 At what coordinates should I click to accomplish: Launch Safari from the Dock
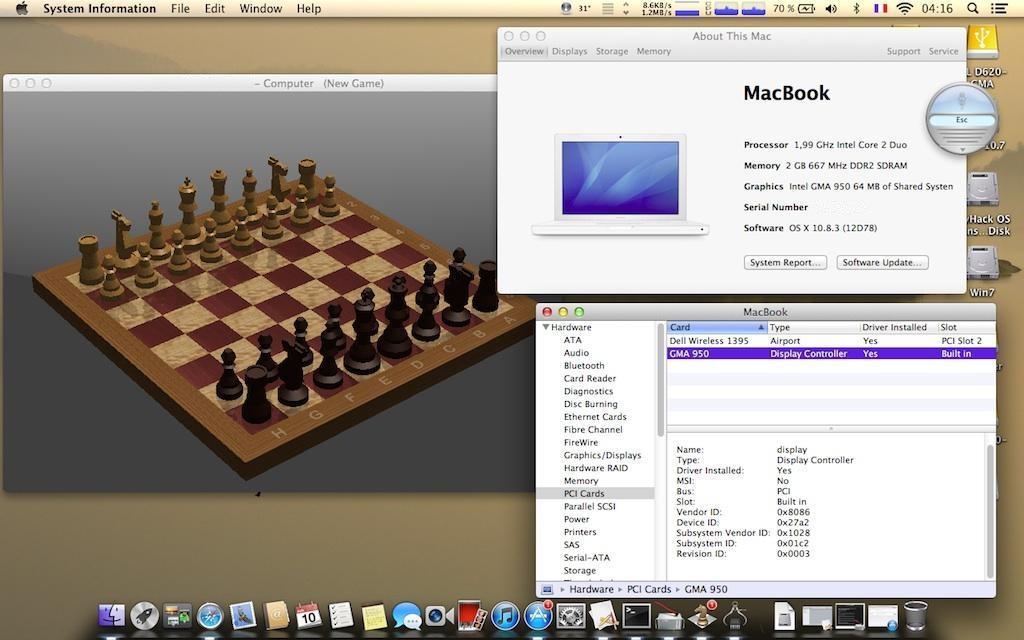[x=209, y=616]
